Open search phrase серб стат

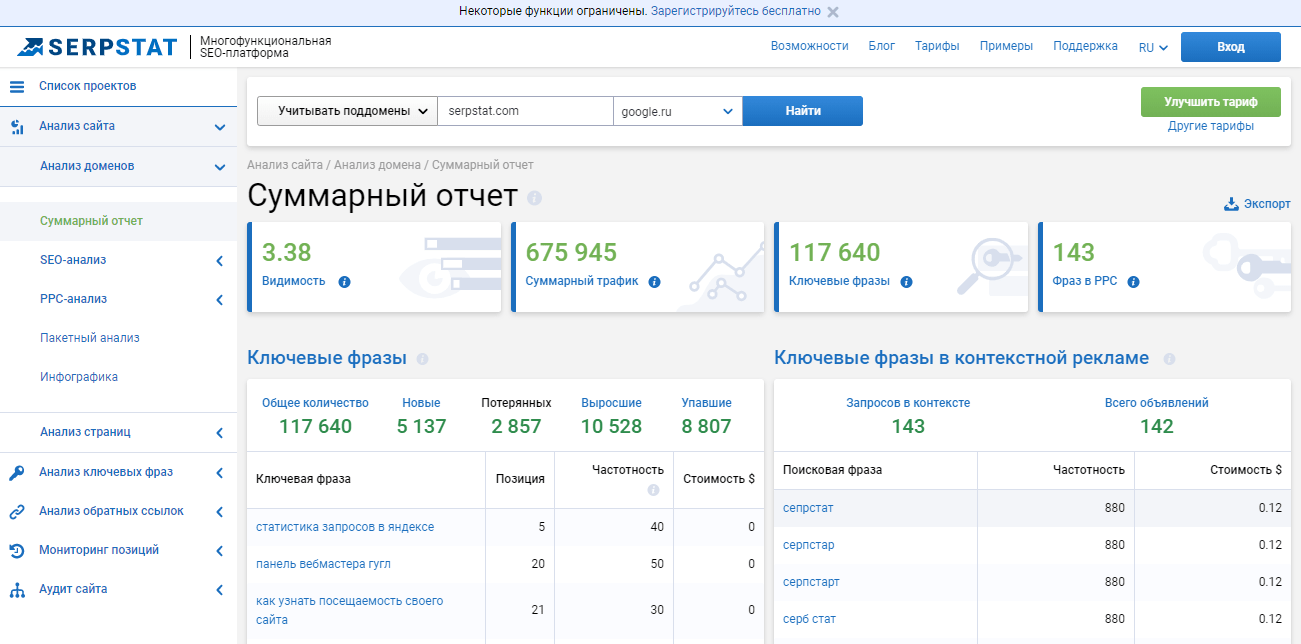pyautogui.click(x=809, y=619)
